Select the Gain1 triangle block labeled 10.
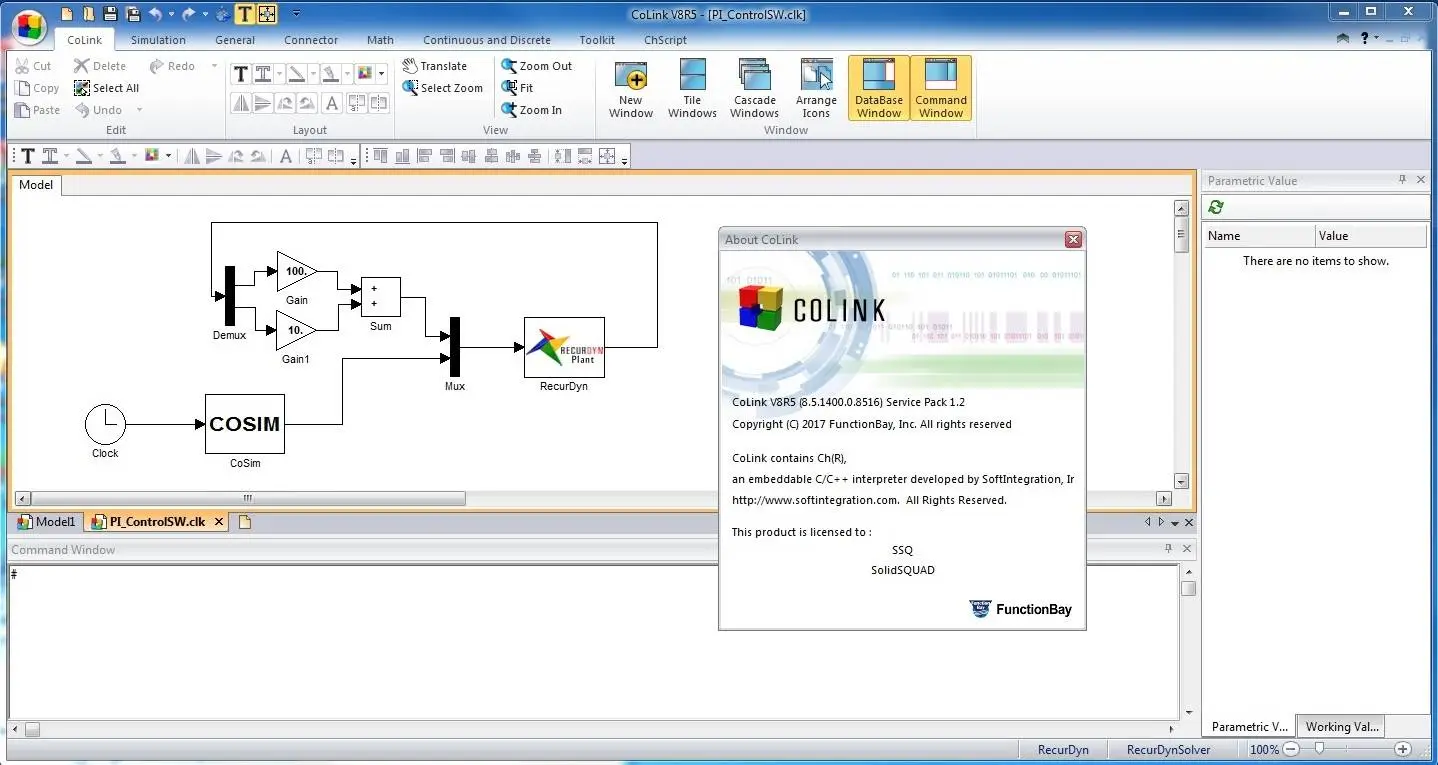This screenshot has width=1438, height=765. click(x=296, y=330)
